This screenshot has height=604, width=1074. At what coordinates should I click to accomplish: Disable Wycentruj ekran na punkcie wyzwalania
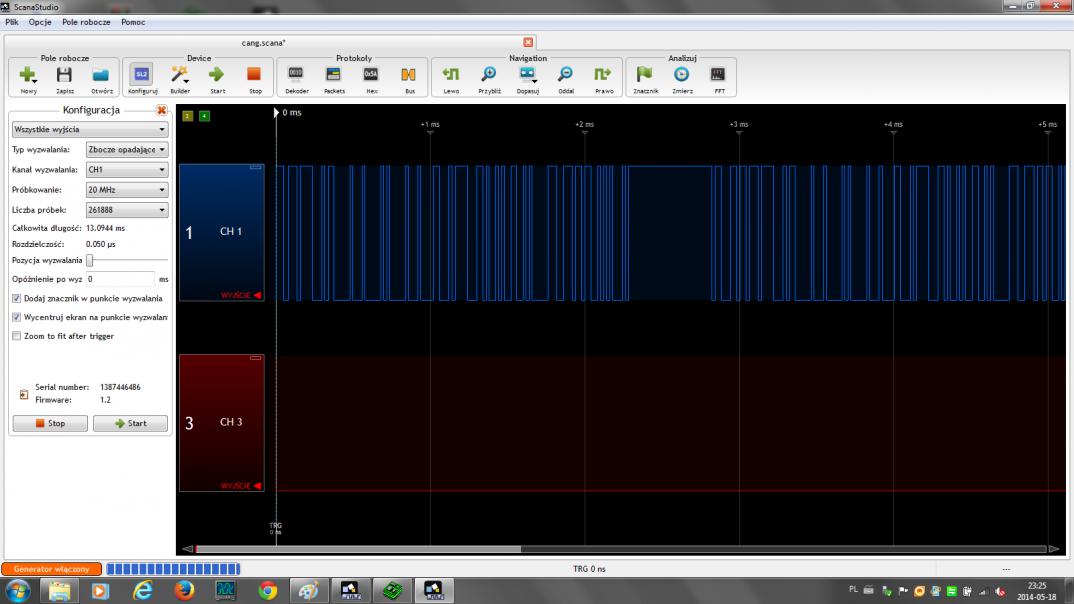16,317
